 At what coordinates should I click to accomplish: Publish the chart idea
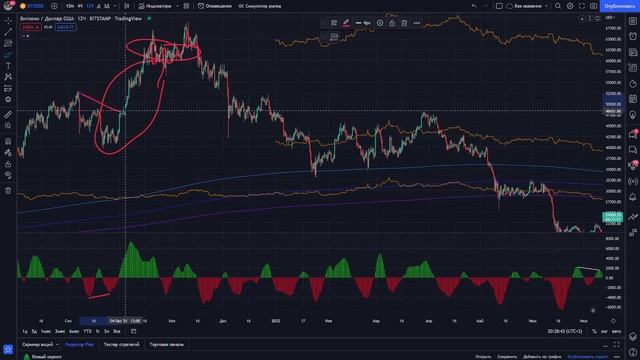619,6
